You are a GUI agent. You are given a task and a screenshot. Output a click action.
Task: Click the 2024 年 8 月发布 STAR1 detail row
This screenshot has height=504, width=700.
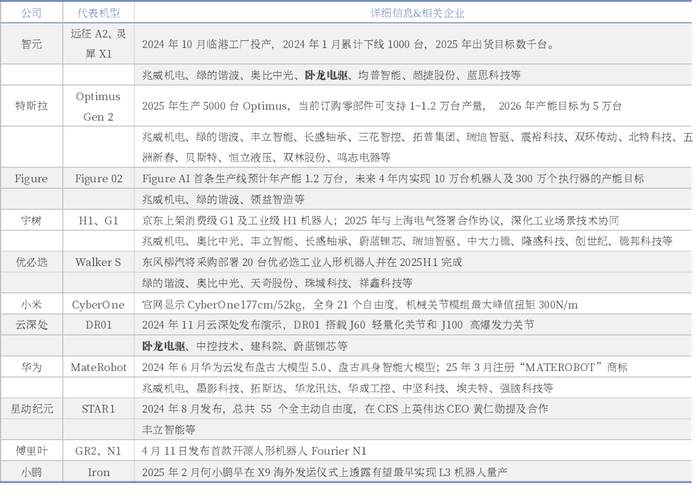coord(412,409)
